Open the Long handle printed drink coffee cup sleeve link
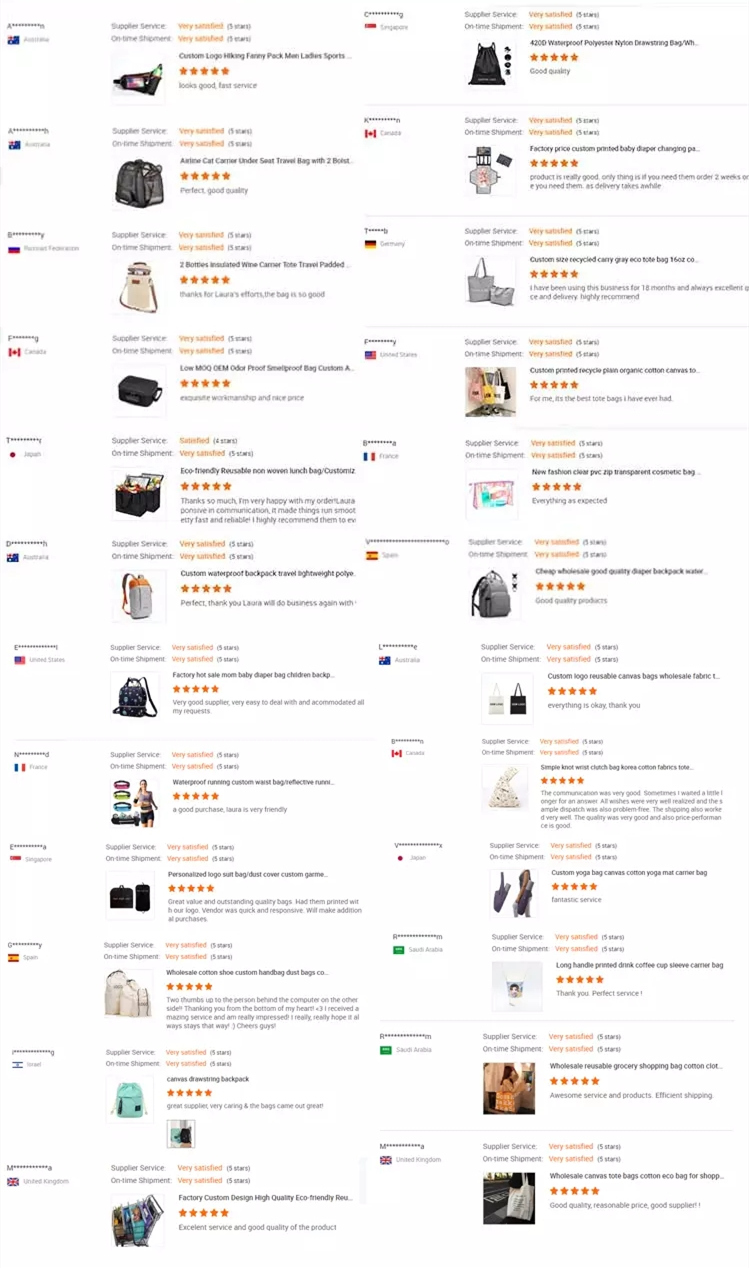 point(639,965)
